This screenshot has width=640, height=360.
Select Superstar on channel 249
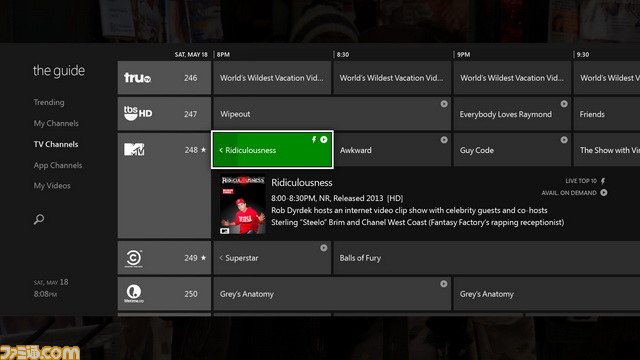tap(272, 258)
